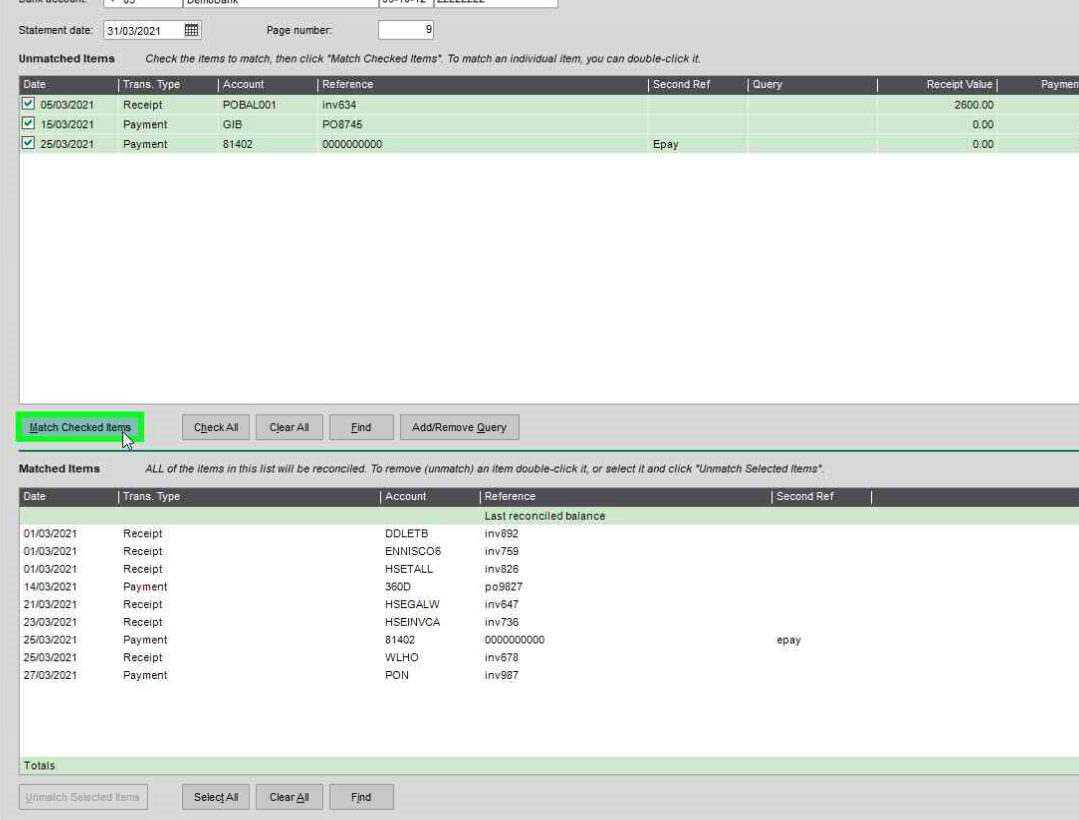
Task: Sort Unmatched Items by Account header
Action: (x=268, y=85)
